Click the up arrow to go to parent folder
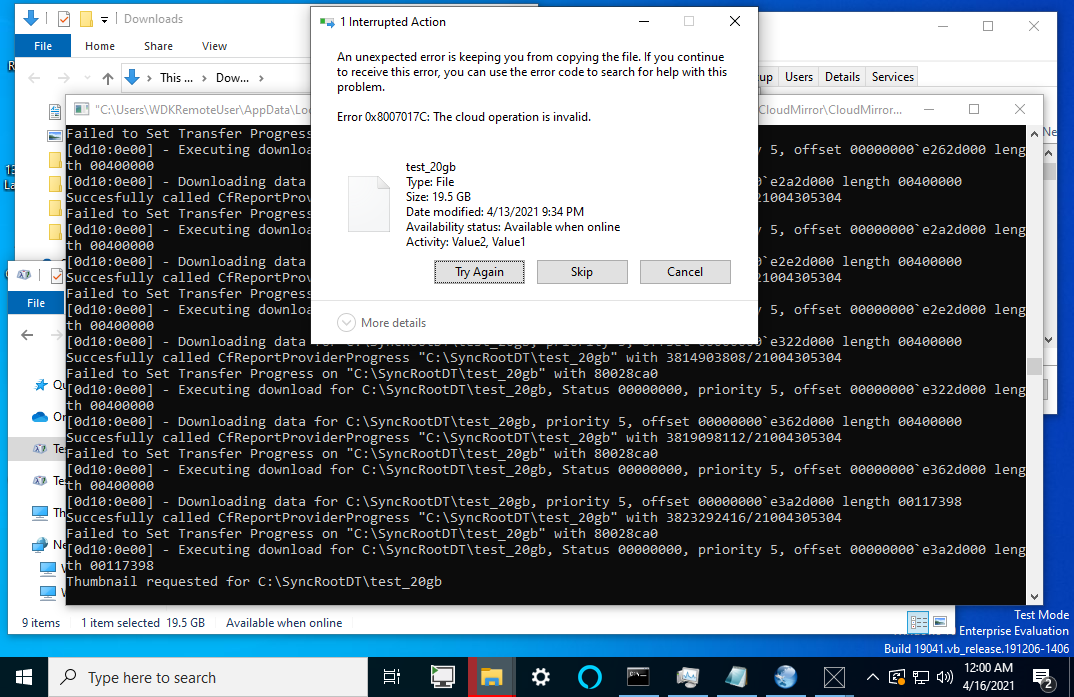1074x697 pixels. 108,77
